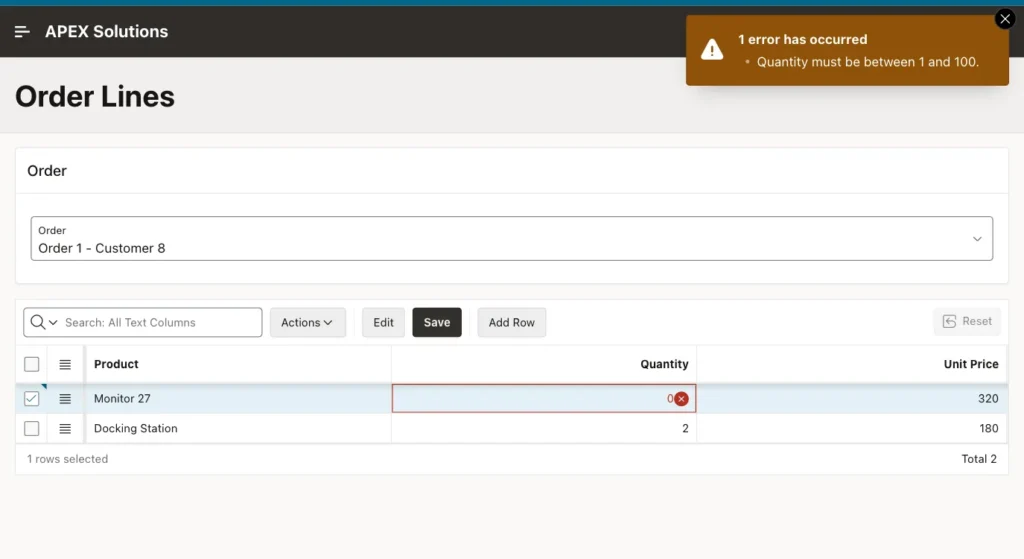Open row actions menu for Docking Station

click(65, 428)
